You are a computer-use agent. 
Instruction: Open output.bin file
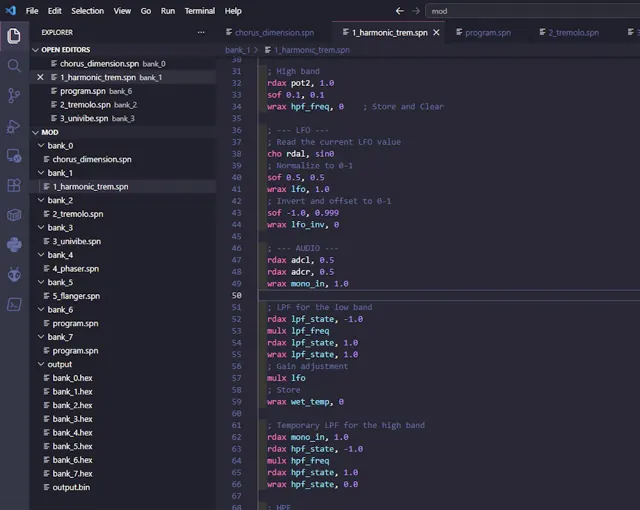122,488
